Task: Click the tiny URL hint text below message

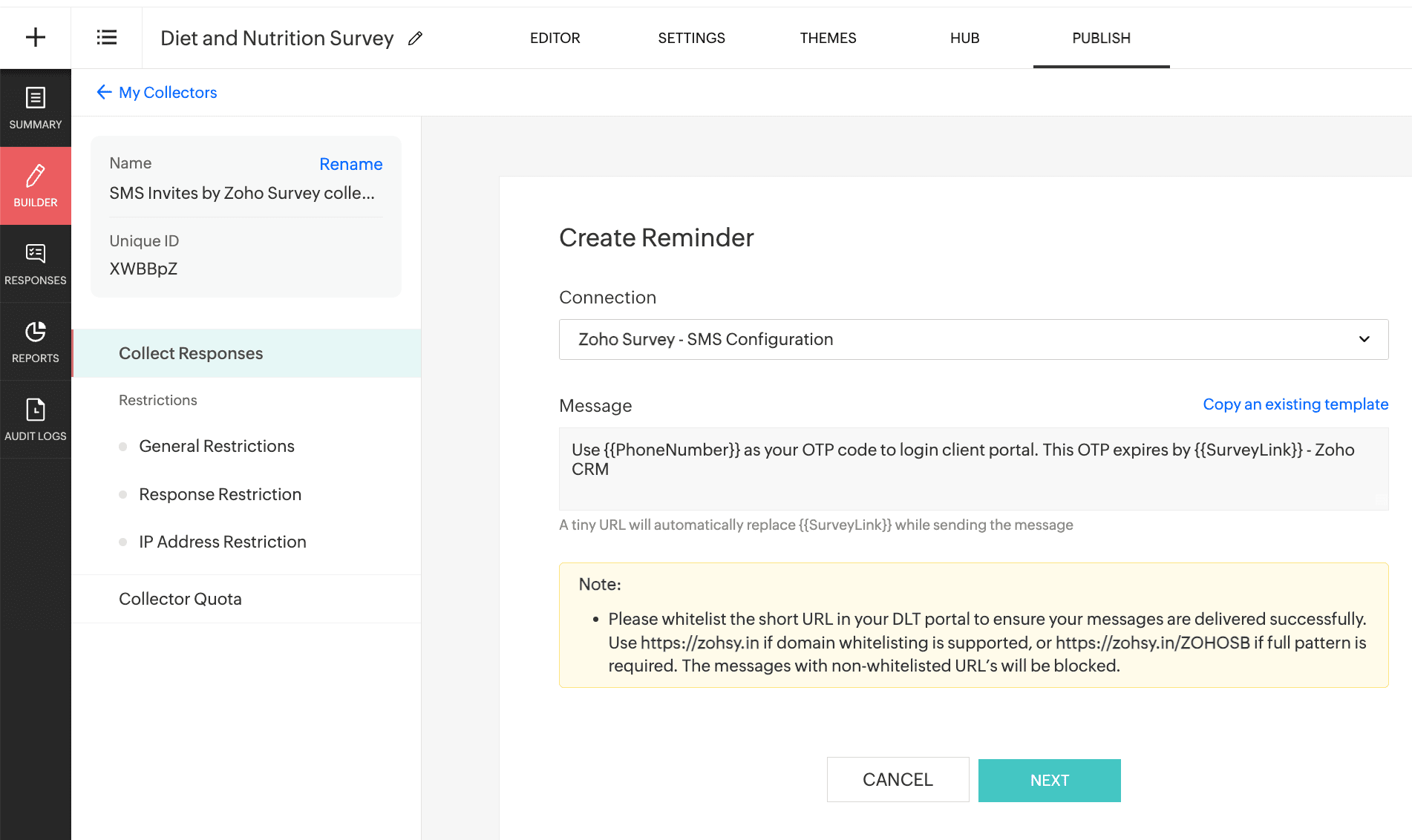Action: (x=816, y=525)
